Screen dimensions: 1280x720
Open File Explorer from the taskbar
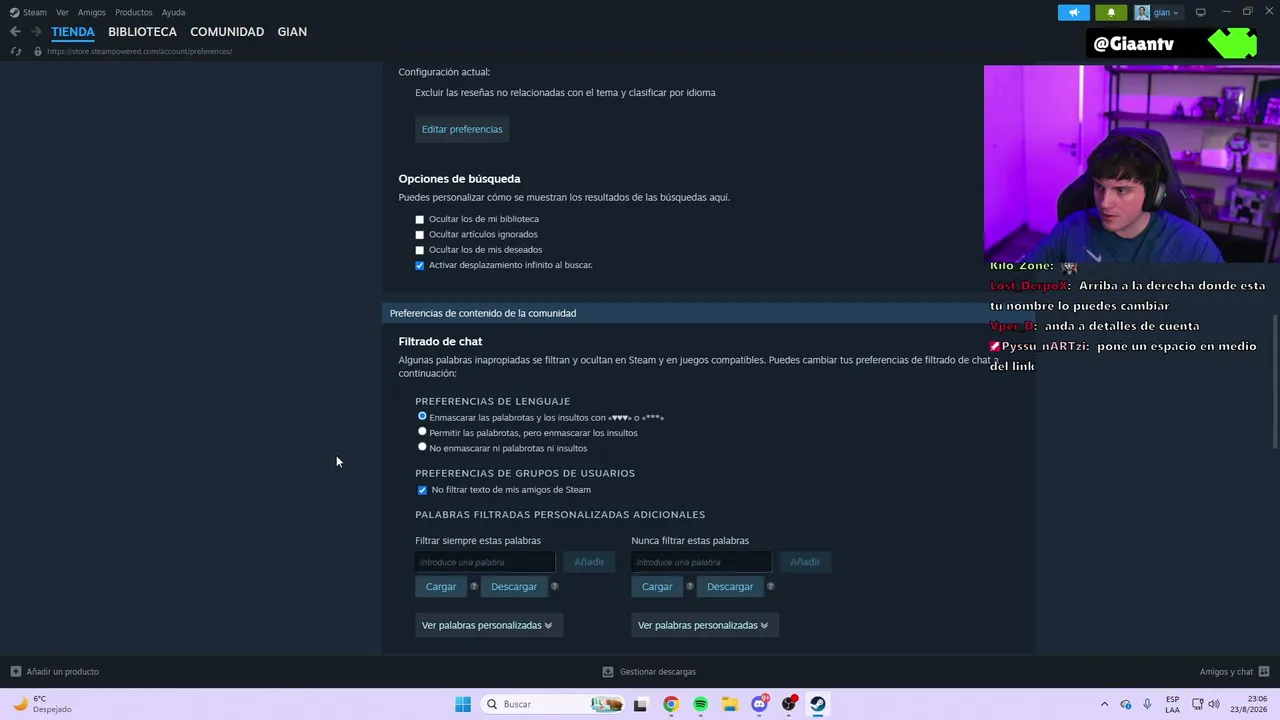coord(730,704)
